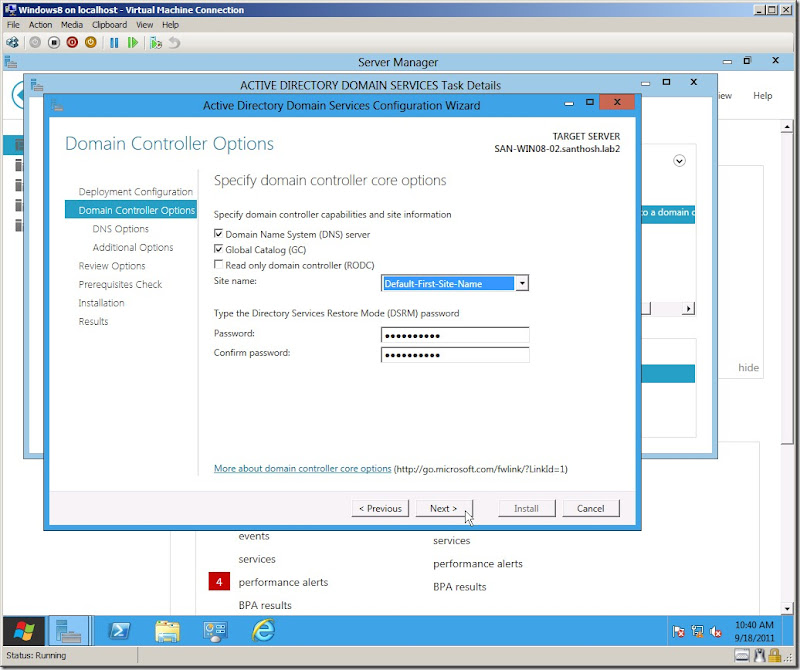Open PowerShell from the taskbar
The width and height of the screenshot is (800, 670).
(120, 630)
